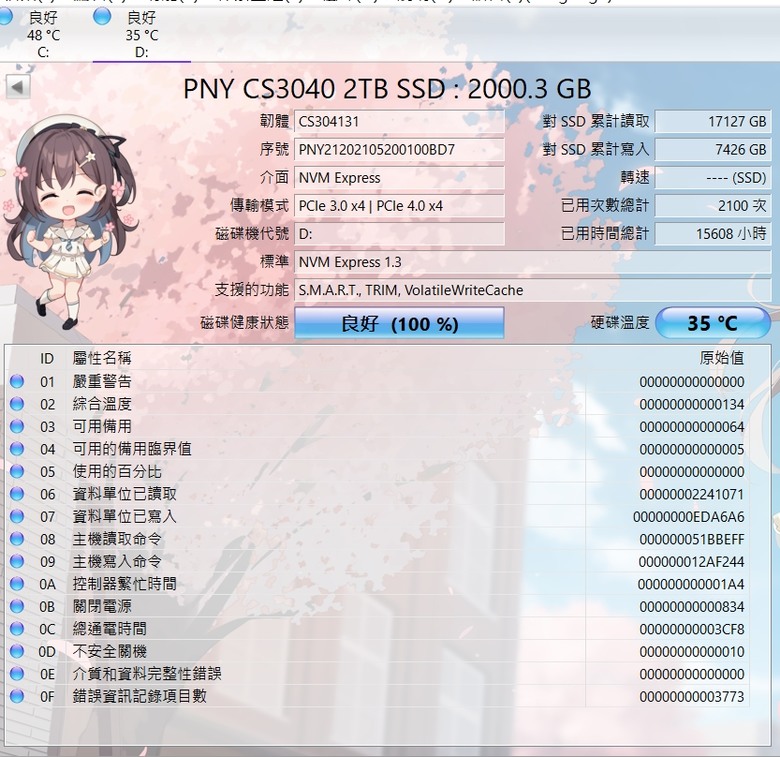Viewport: 780px width, 757px height.
Task: Click raw value 0000002241071
Action: [692, 494]
